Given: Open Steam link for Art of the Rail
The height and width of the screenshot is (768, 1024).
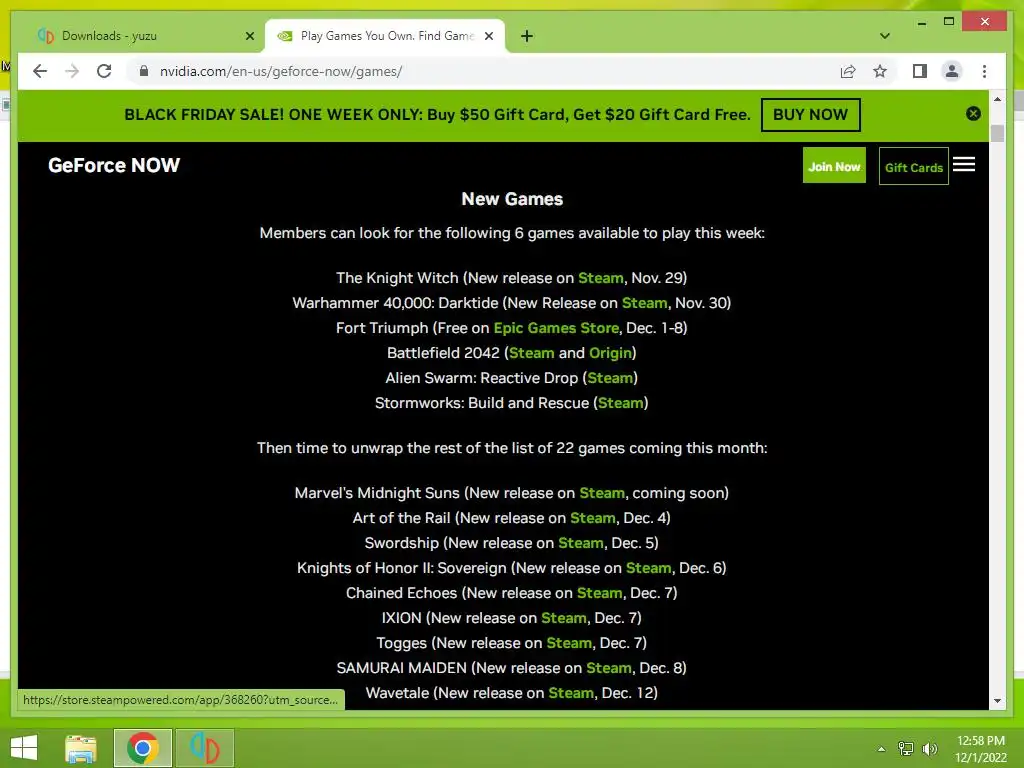Looking at the screenshot, I should click(x=593, y=518).
